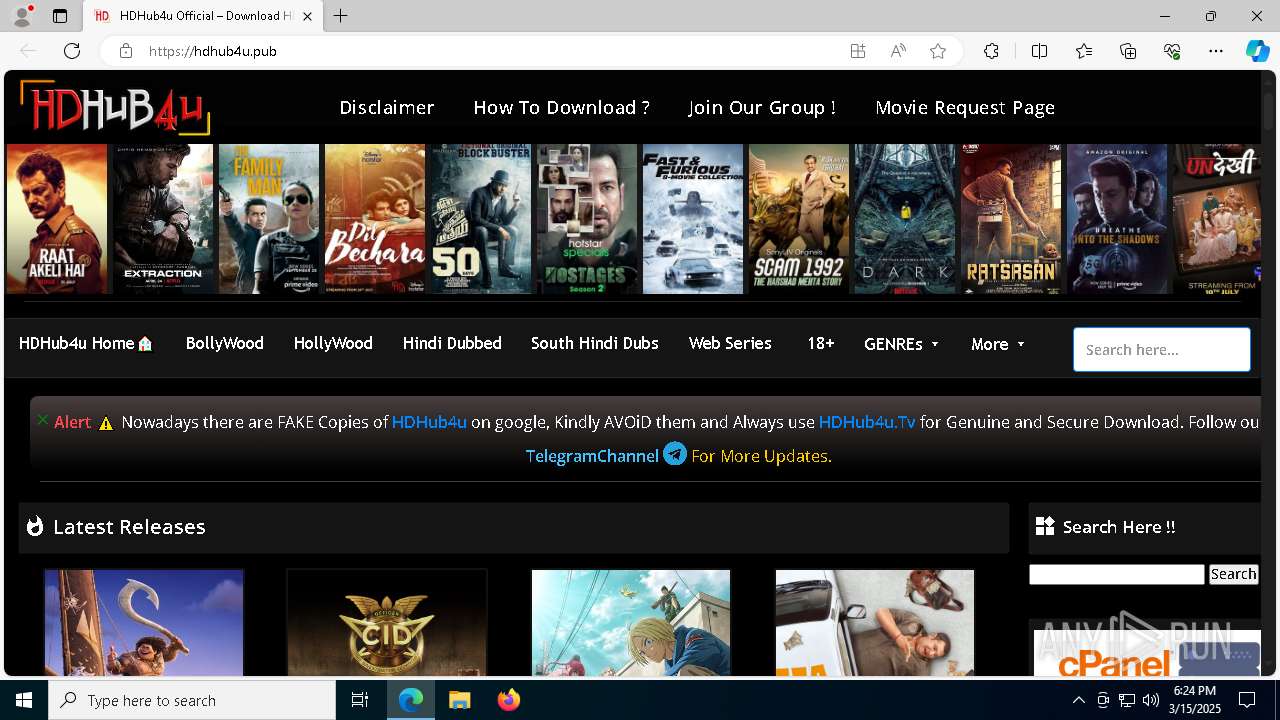Expand the GENREs dropdown menu
Image resolution: width=1280 pixels, height=720 pixels.
point(902,344)
